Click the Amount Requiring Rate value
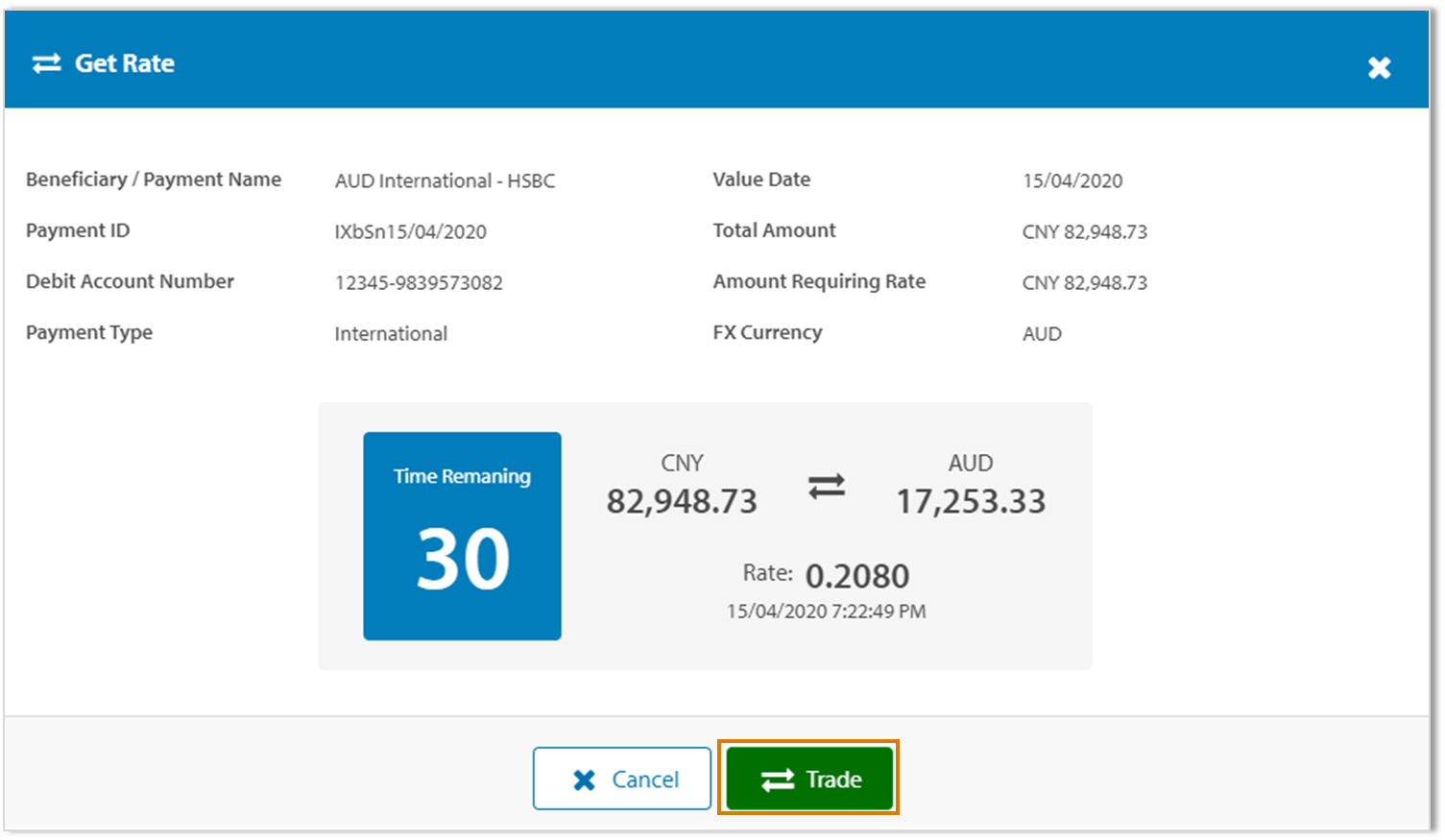Viewport: 1445px width, 840px height. pyautogui.click(x=1085, y=282)
